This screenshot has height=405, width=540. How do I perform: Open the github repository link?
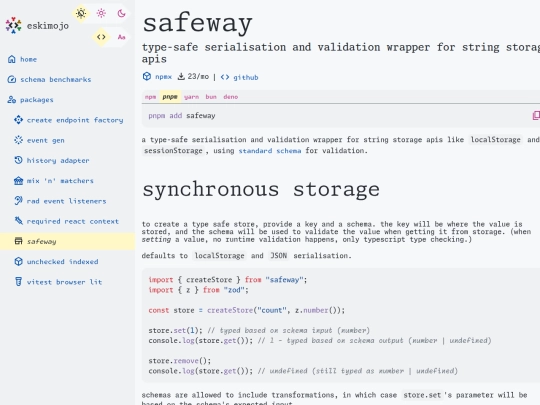click(246, 77)
